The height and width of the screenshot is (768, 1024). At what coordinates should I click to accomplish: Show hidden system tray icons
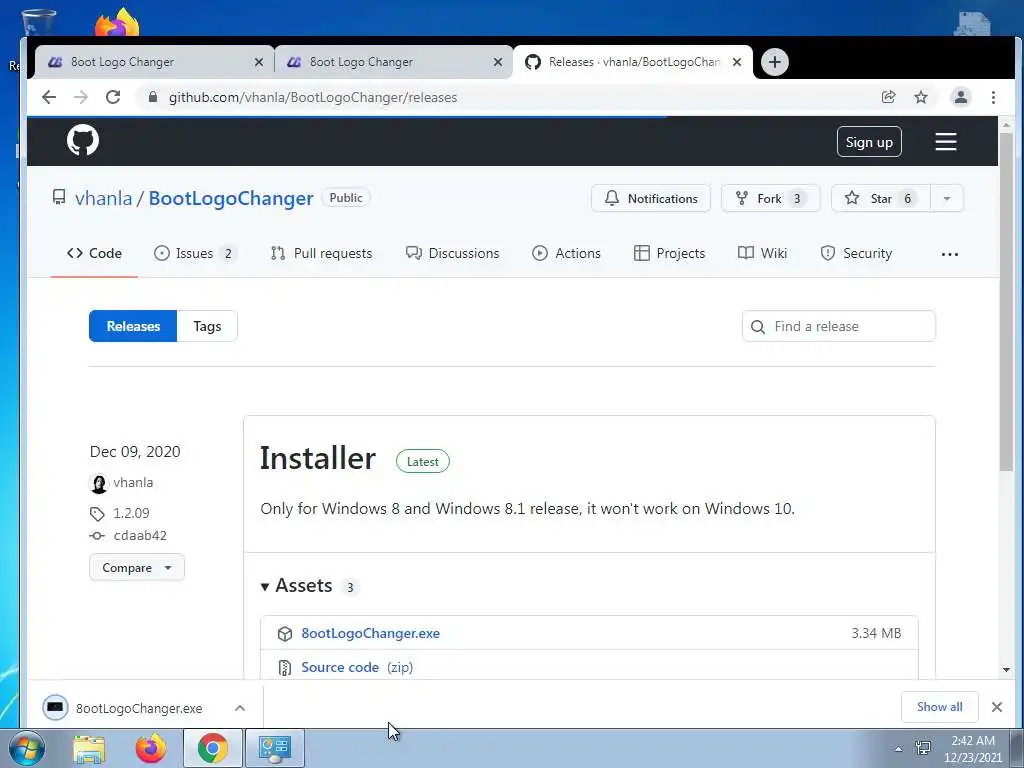899,749
